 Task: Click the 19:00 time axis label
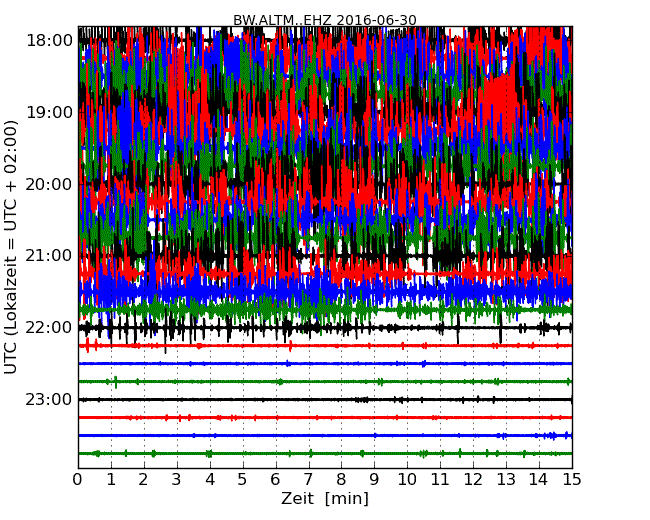click(x=49, y=112)
